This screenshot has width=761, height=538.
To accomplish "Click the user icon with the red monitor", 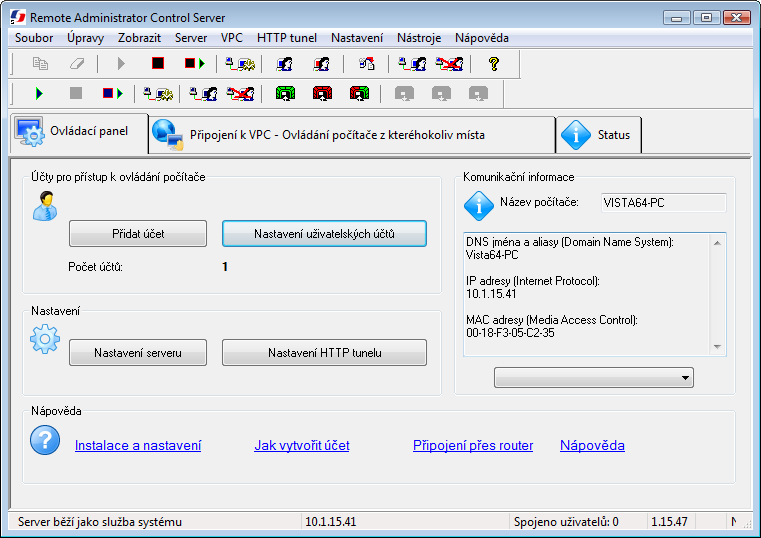I will click(321, 64).
